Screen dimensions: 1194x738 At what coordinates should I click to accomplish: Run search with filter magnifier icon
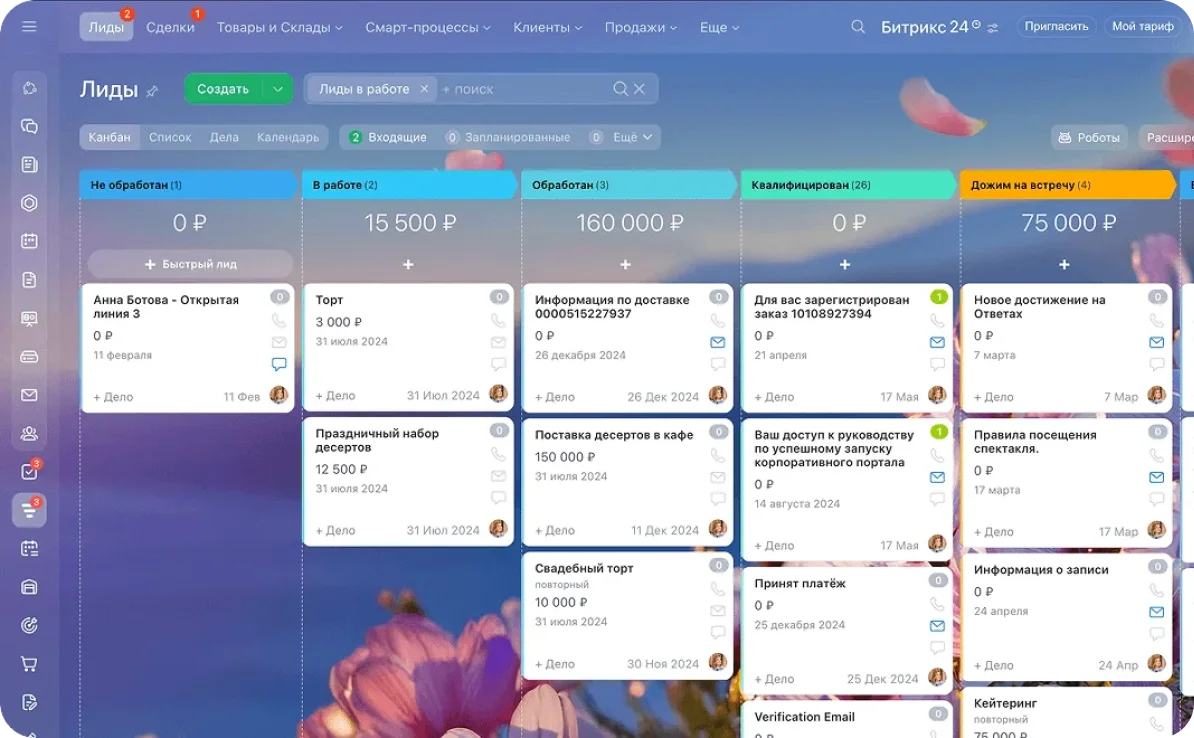tap(620, 89)
